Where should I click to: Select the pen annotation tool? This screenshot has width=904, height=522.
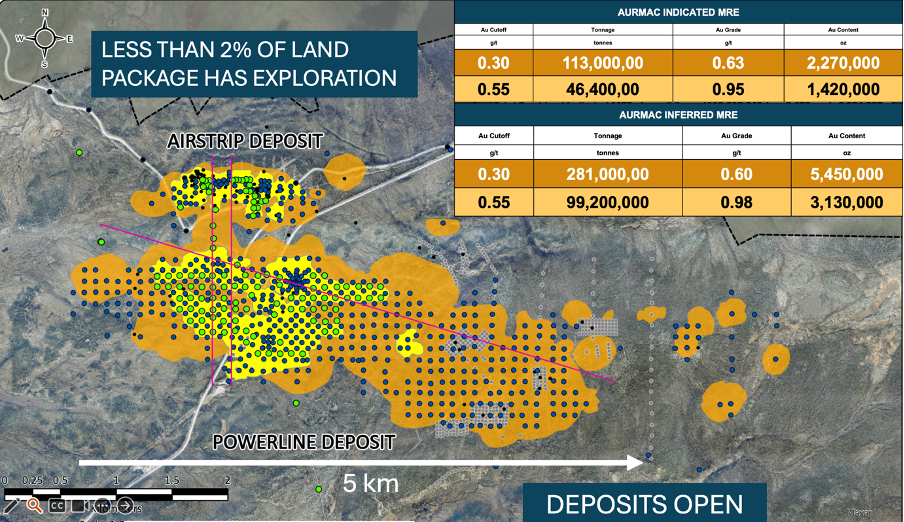[10, 505]
